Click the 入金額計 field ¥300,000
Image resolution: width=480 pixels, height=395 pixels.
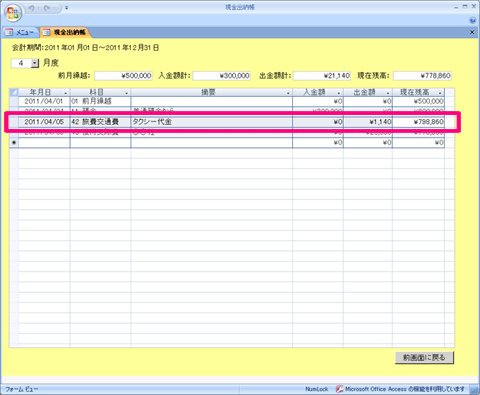tap(222, 76)
